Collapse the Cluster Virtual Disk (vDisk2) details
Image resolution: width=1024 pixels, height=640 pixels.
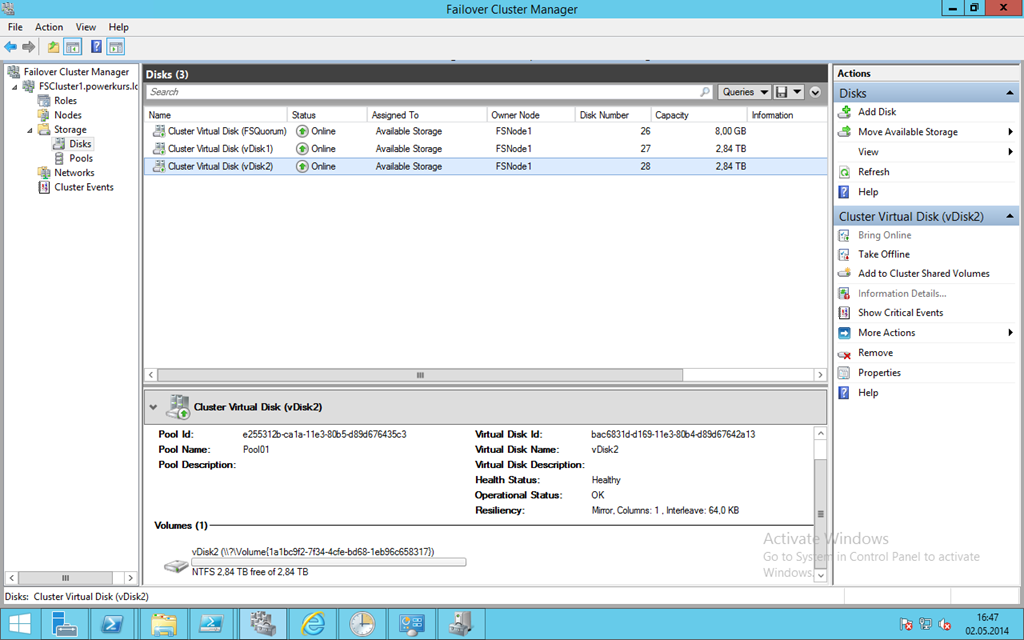tap(153, 408)
